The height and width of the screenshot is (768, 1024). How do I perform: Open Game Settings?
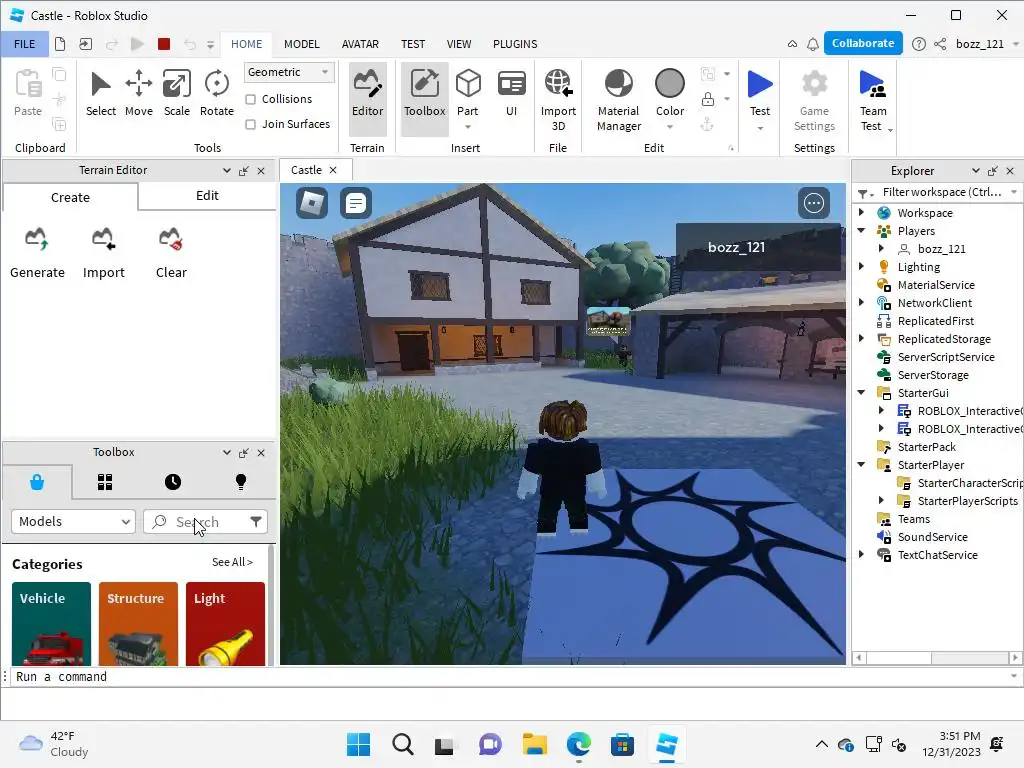(814, 100)
